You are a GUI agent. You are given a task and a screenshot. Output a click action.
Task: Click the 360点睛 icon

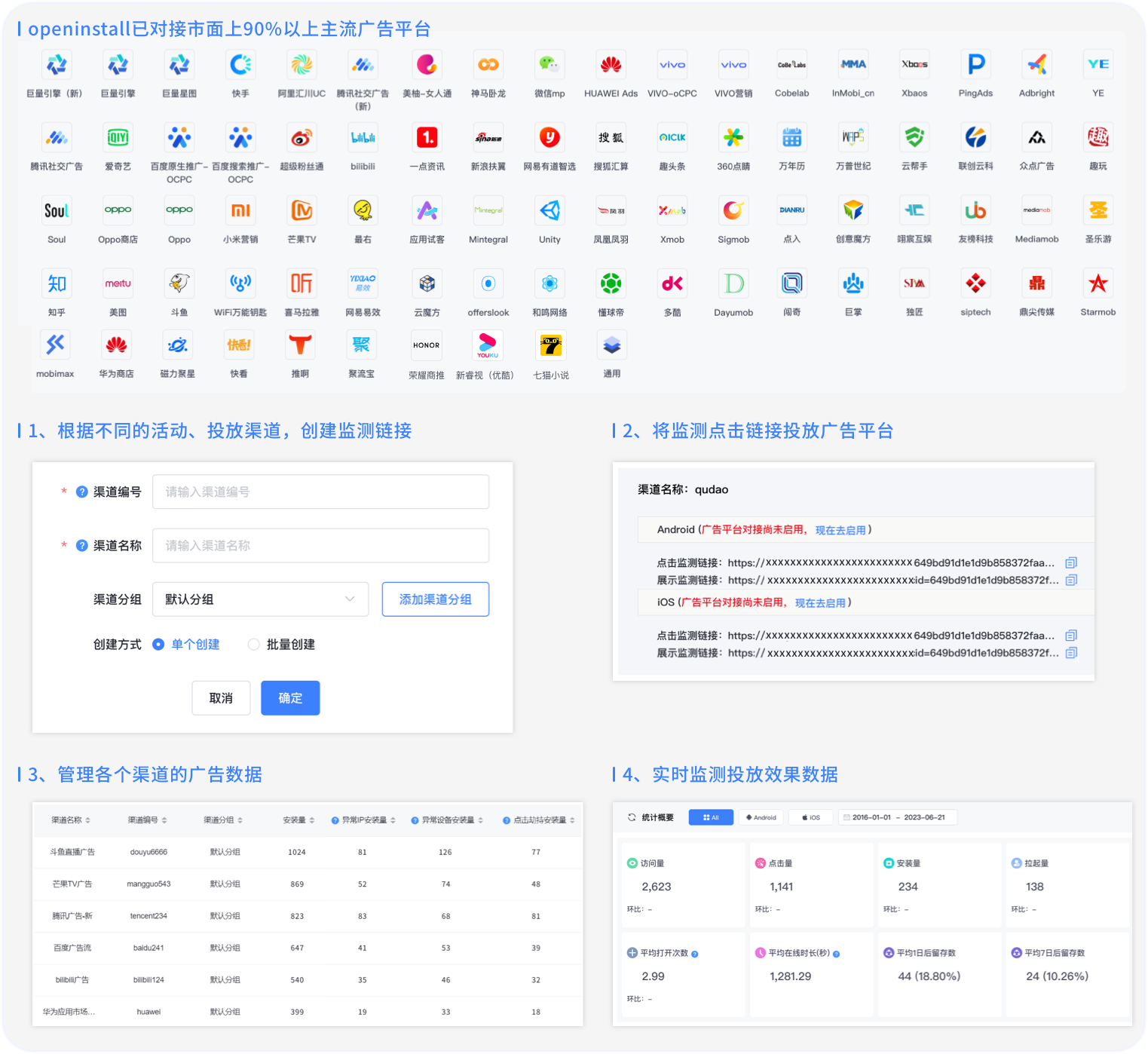[x=733, y=137]
